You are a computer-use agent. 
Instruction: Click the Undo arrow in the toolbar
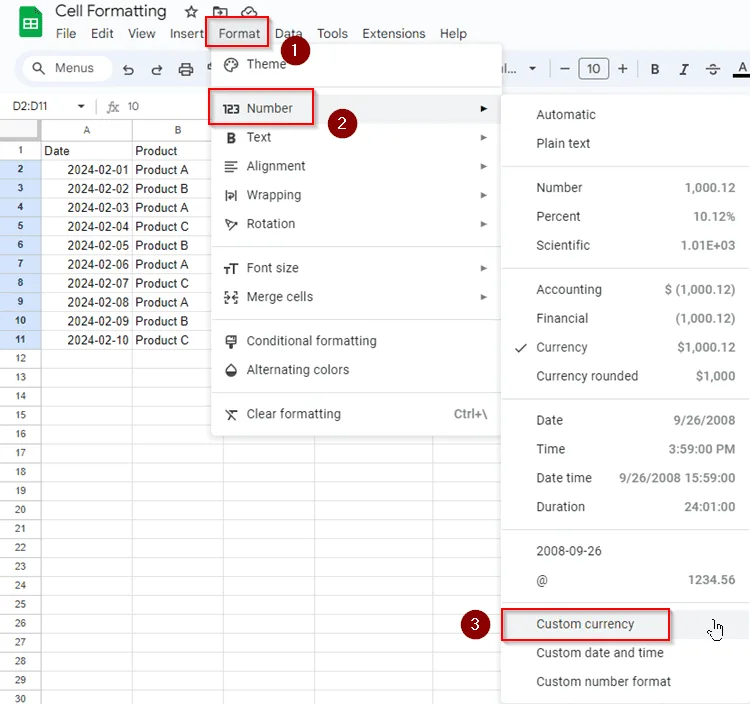(x=128, y=70)
